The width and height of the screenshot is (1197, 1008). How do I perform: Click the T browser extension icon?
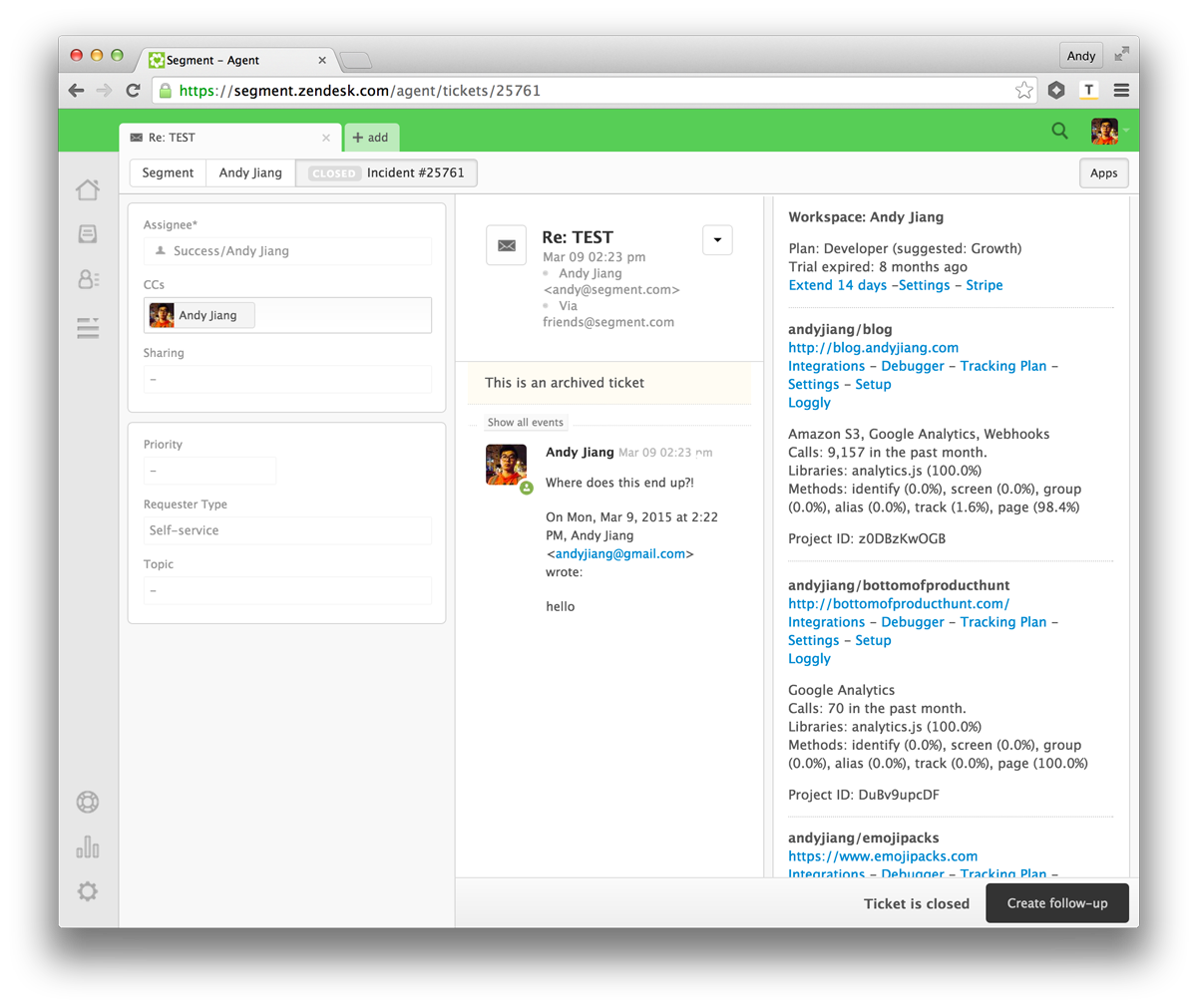coord(1089,91)
